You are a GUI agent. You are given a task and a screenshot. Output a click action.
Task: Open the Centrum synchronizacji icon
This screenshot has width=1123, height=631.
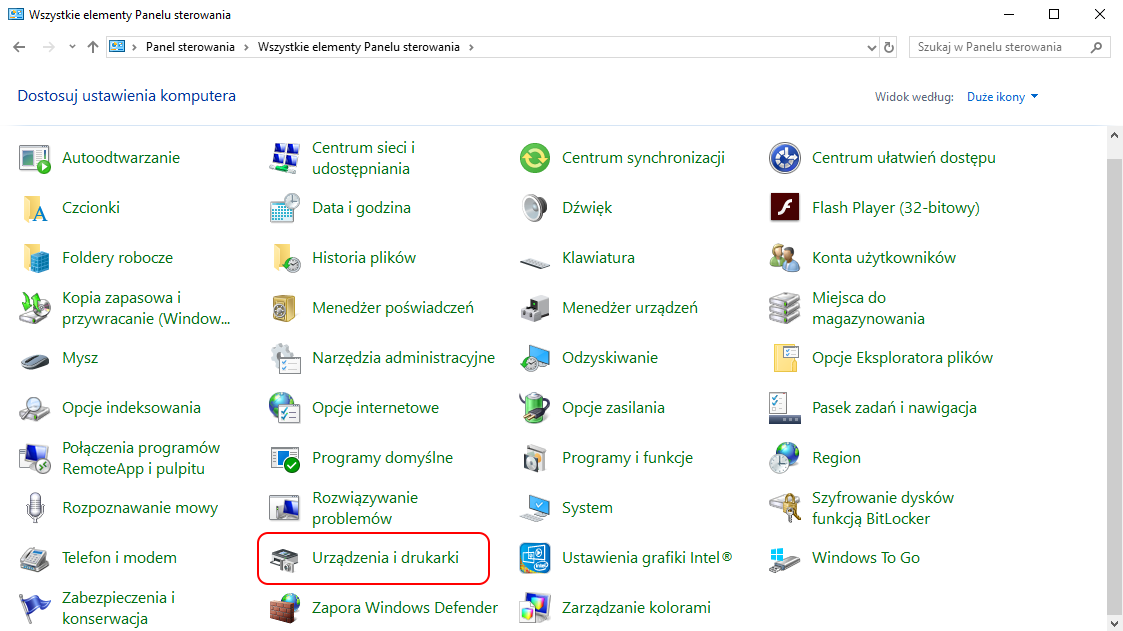tap(535, 158)
